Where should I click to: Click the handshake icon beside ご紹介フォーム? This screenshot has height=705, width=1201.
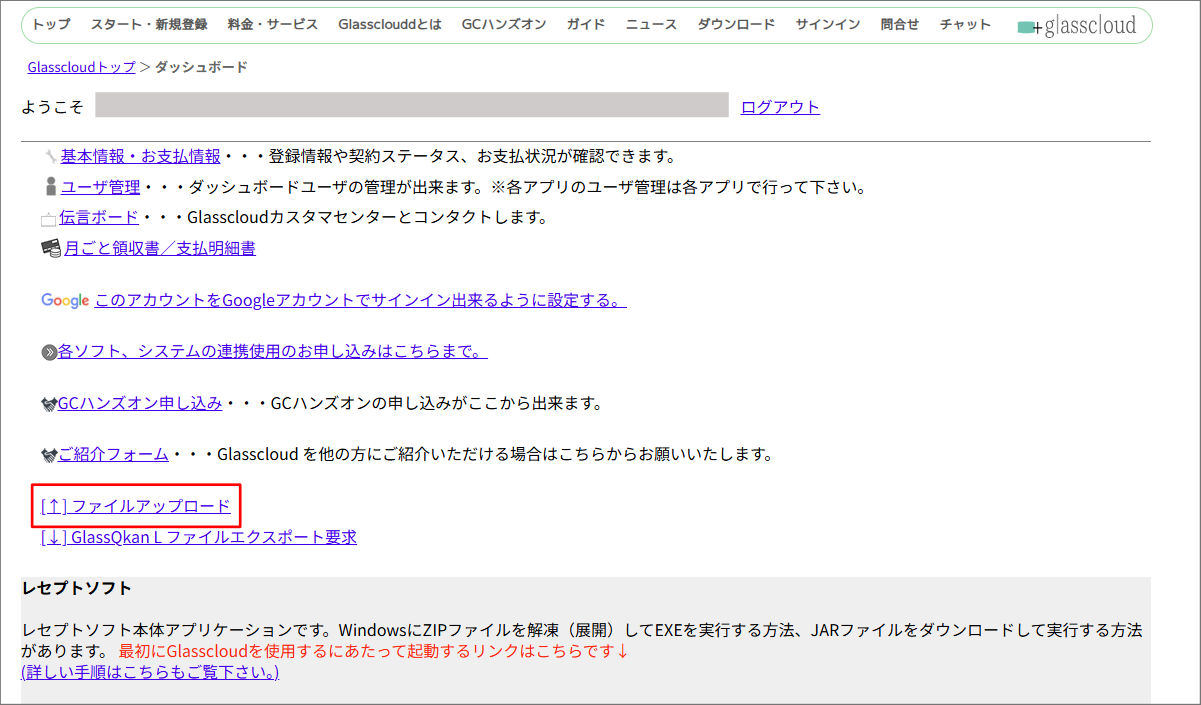tap(48, 454)
